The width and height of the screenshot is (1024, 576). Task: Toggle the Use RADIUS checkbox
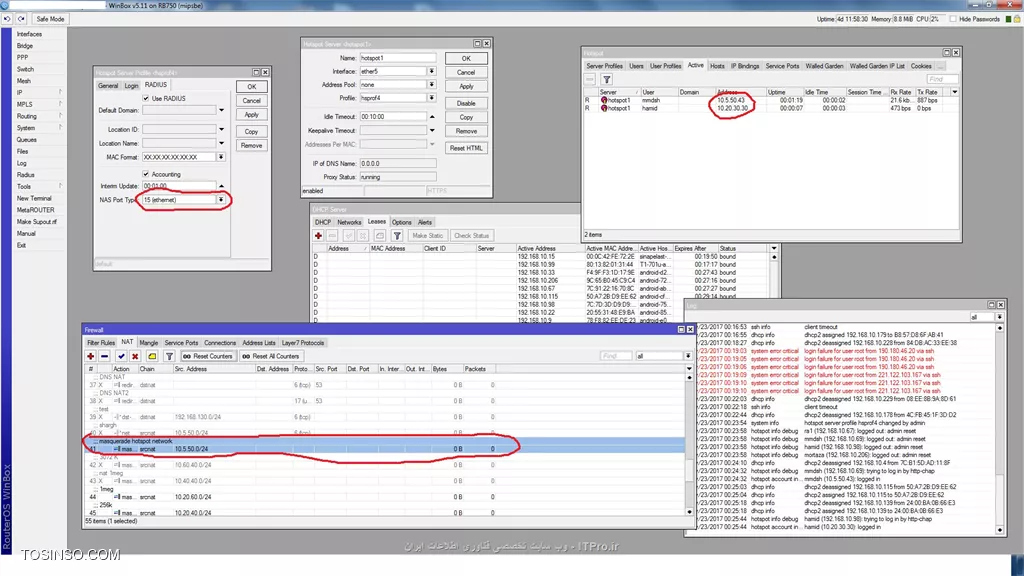146,99
